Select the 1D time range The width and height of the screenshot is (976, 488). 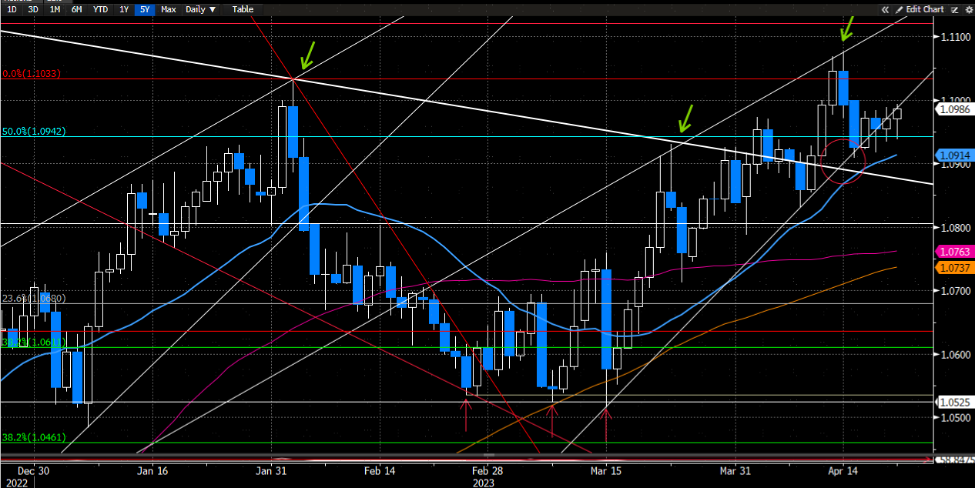(x=12, y=9)
